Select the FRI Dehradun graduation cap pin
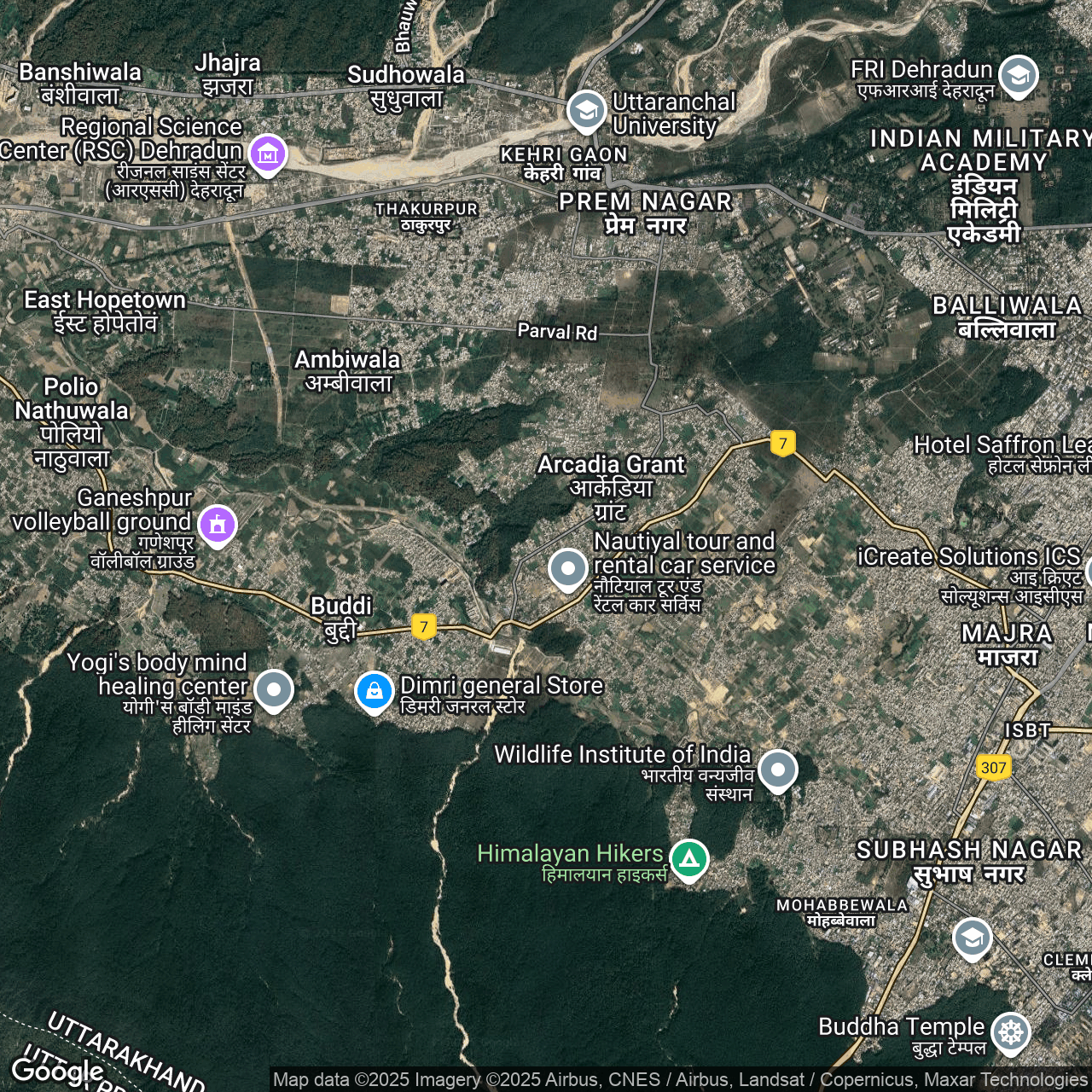Image resolution: width=1092 pixels, height=1092 pixels. coord(1018,76)
